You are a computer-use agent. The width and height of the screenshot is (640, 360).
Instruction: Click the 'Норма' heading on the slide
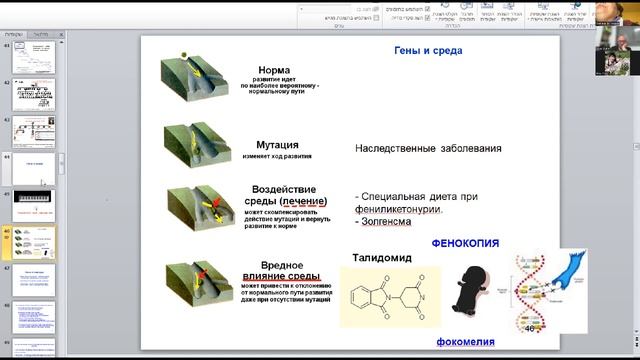[x=274, y=70]
